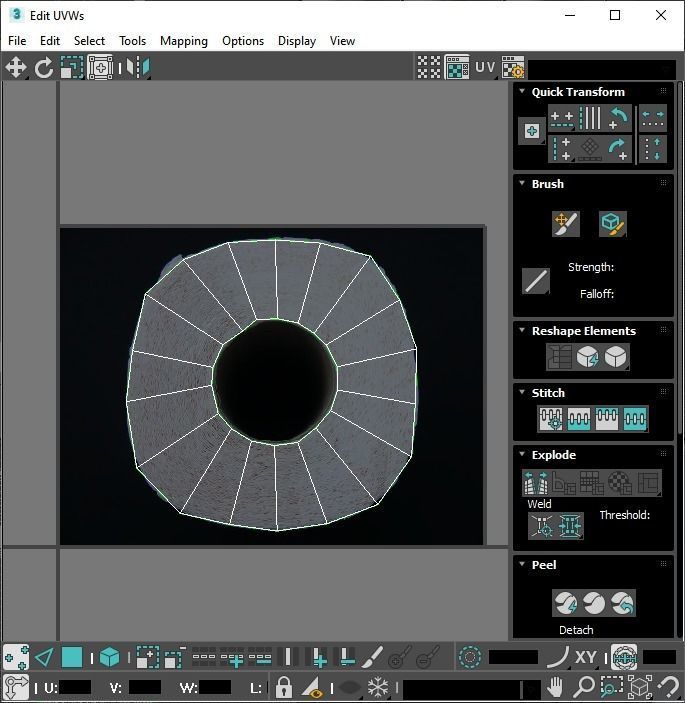Click Shrink Selection icon
Image resolution: width=685 pixels, height=703 pixels.
(175, 658)
